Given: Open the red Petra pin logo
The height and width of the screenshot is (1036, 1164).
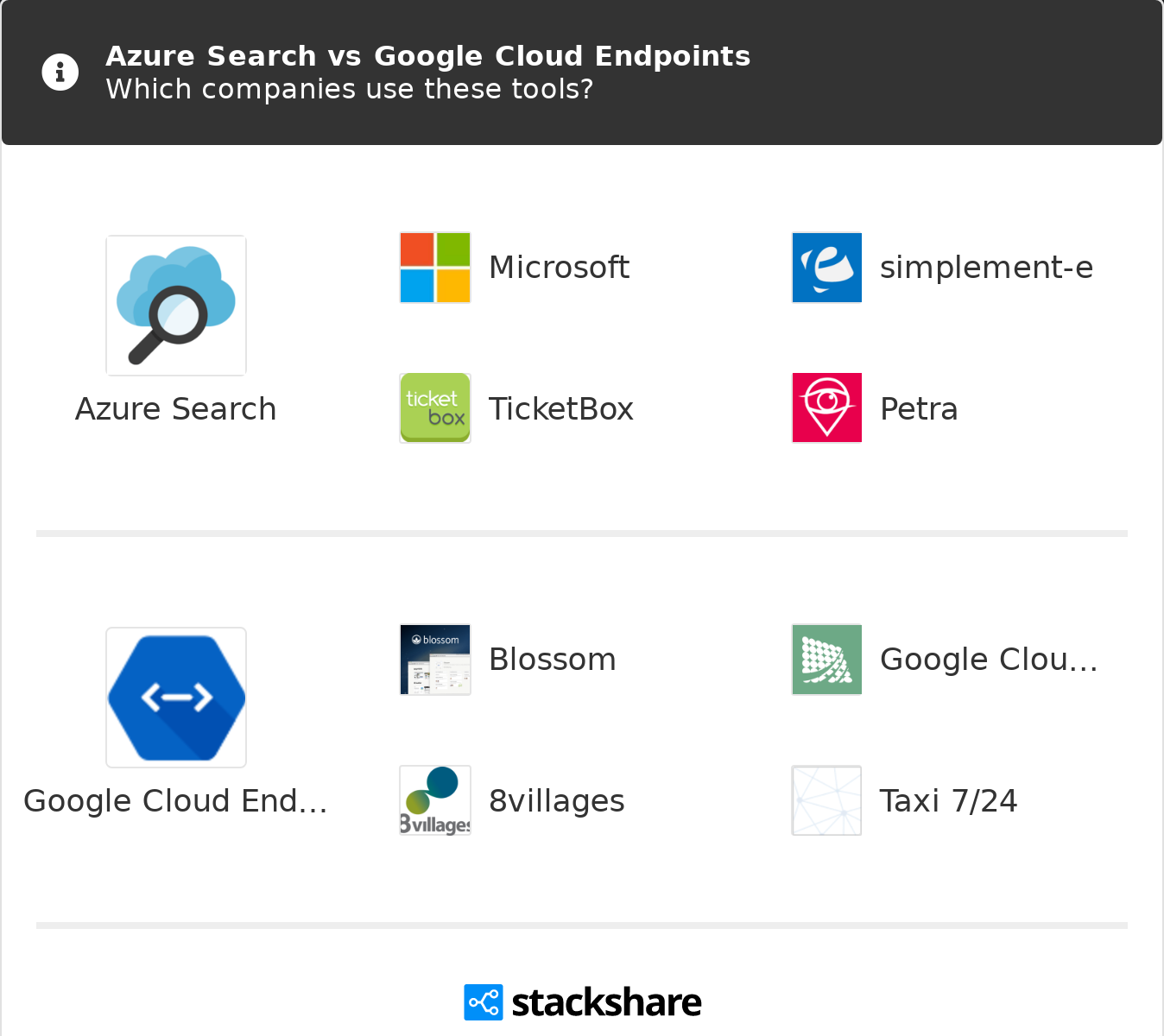Looking at the screenshot, I should [x=827, y=408].
